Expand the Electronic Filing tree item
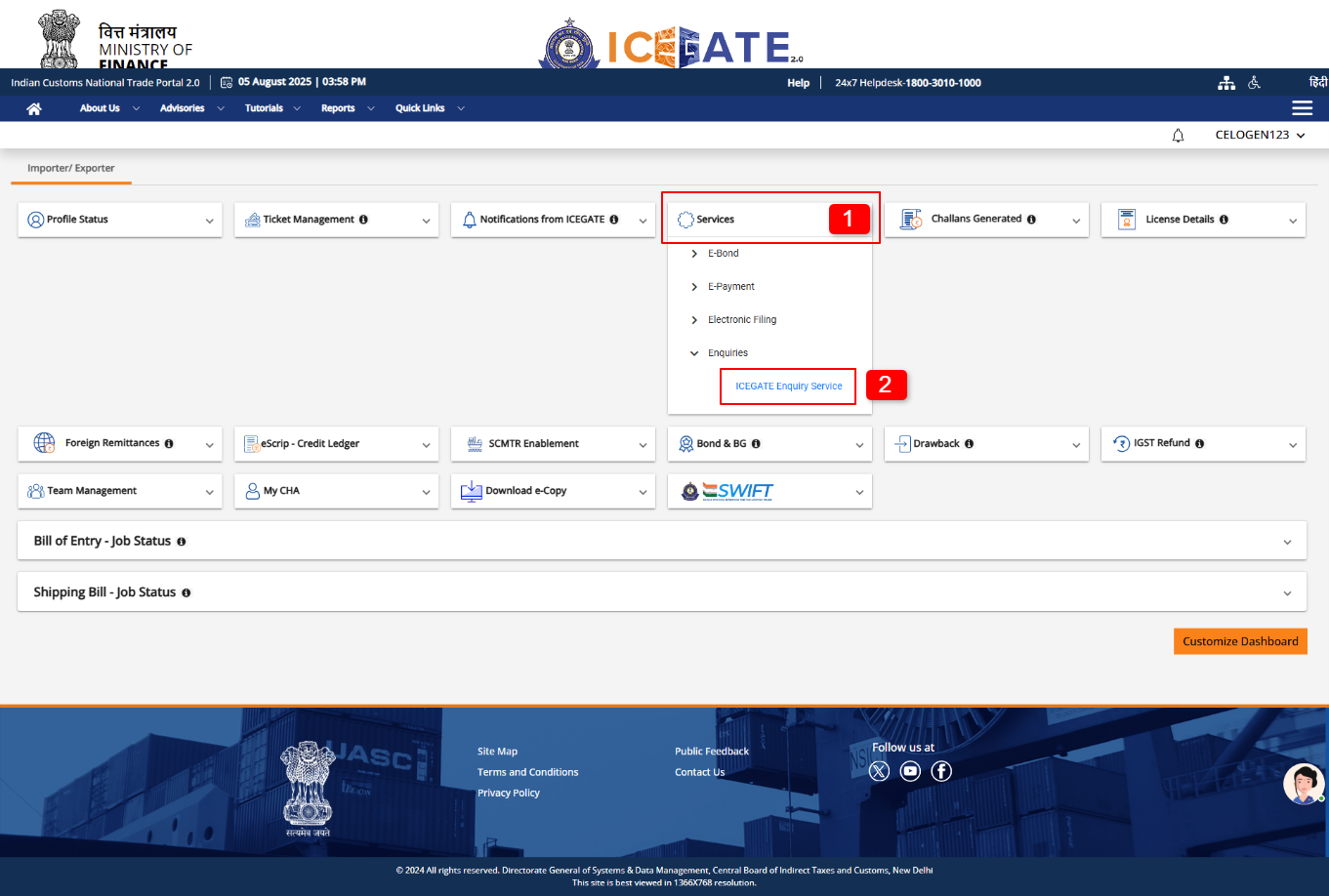The width and height of the screenshot is (1329, 896). pyautogui.click(x=694, y=320)
